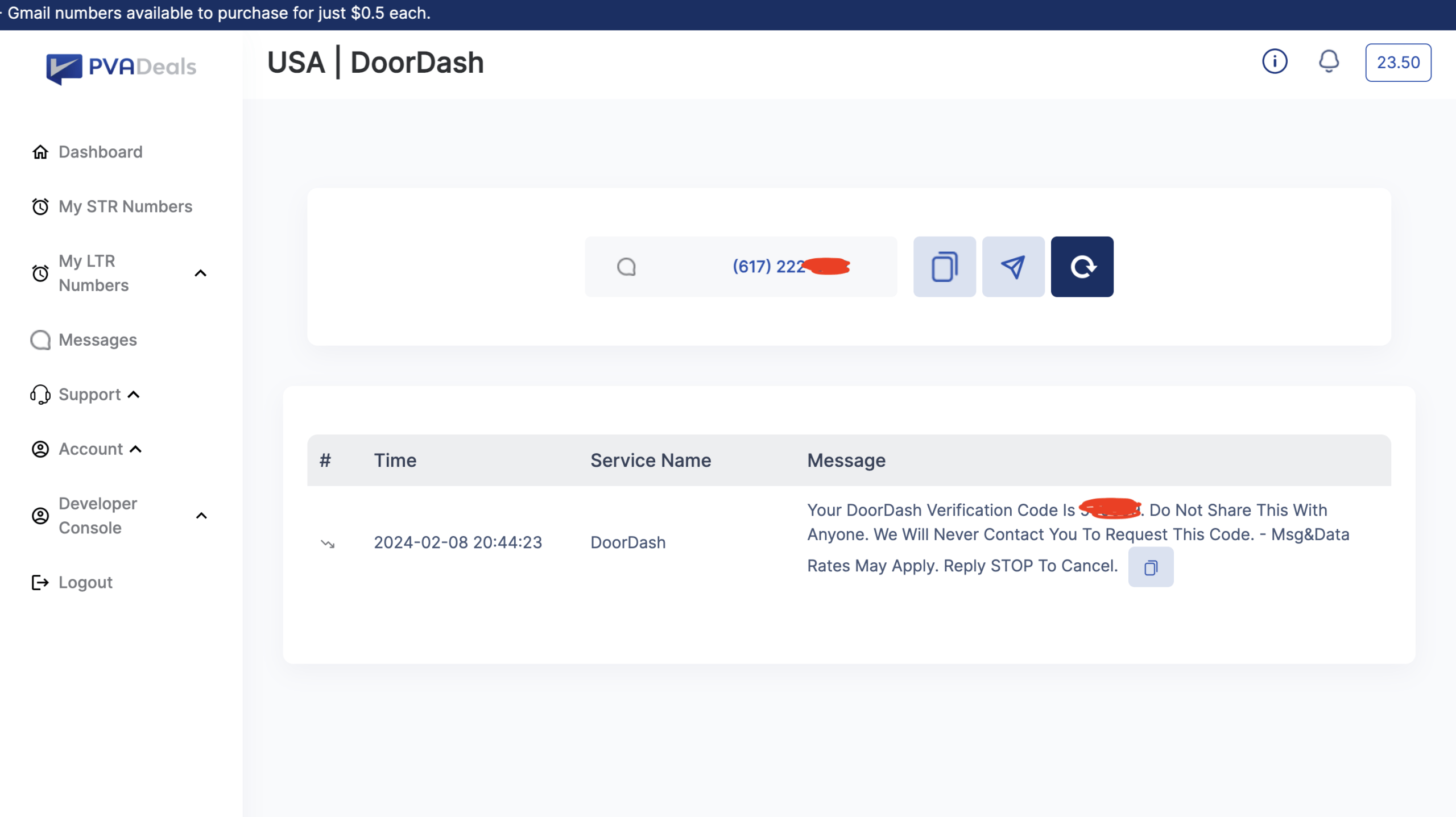Screen dimensions: 1456x817
Task: Open My STR Numbers page
Action: pyautogui.click(x=126, y=206)
